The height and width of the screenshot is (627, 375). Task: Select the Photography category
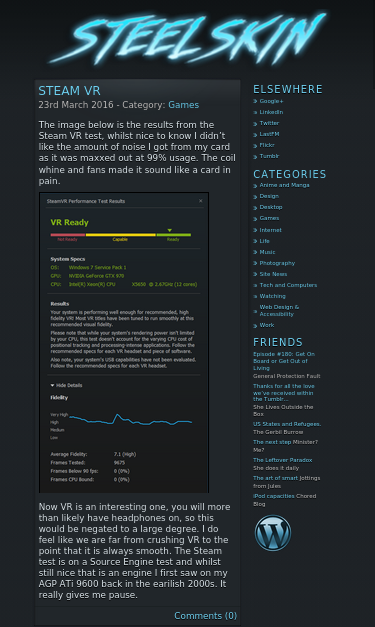click(x=277, y=263)
